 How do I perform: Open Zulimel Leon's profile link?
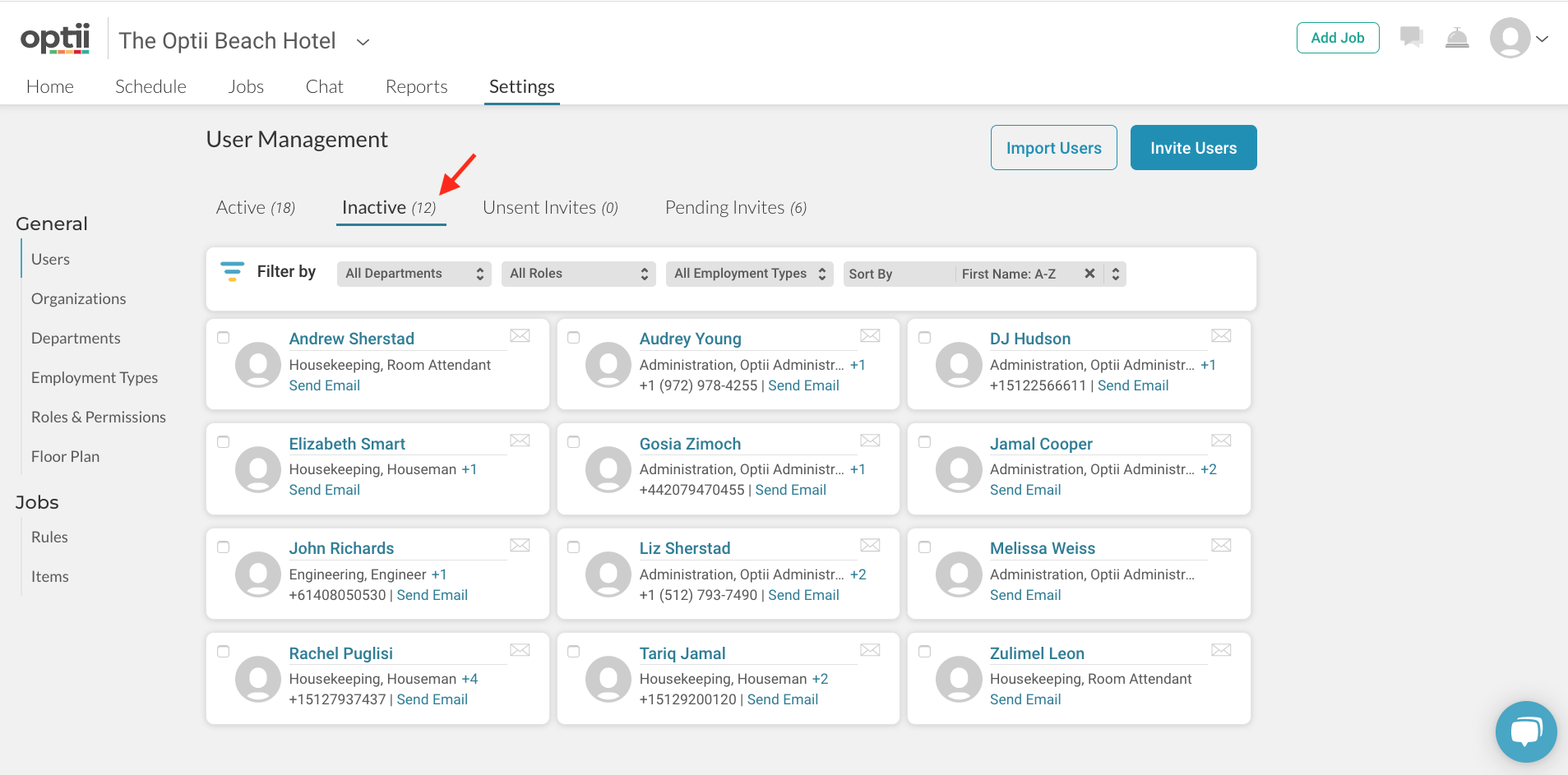pyautogui.click(x=1037, y=653)
